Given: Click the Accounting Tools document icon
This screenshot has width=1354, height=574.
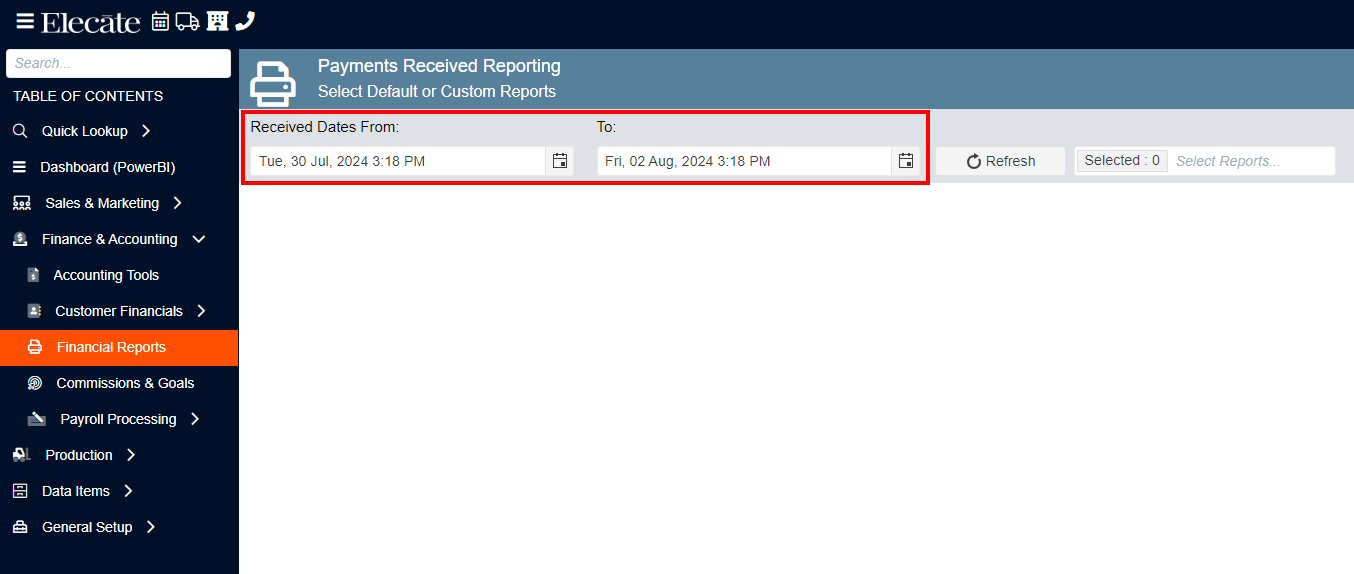Looking at the screenshot, I should [33, 275].
